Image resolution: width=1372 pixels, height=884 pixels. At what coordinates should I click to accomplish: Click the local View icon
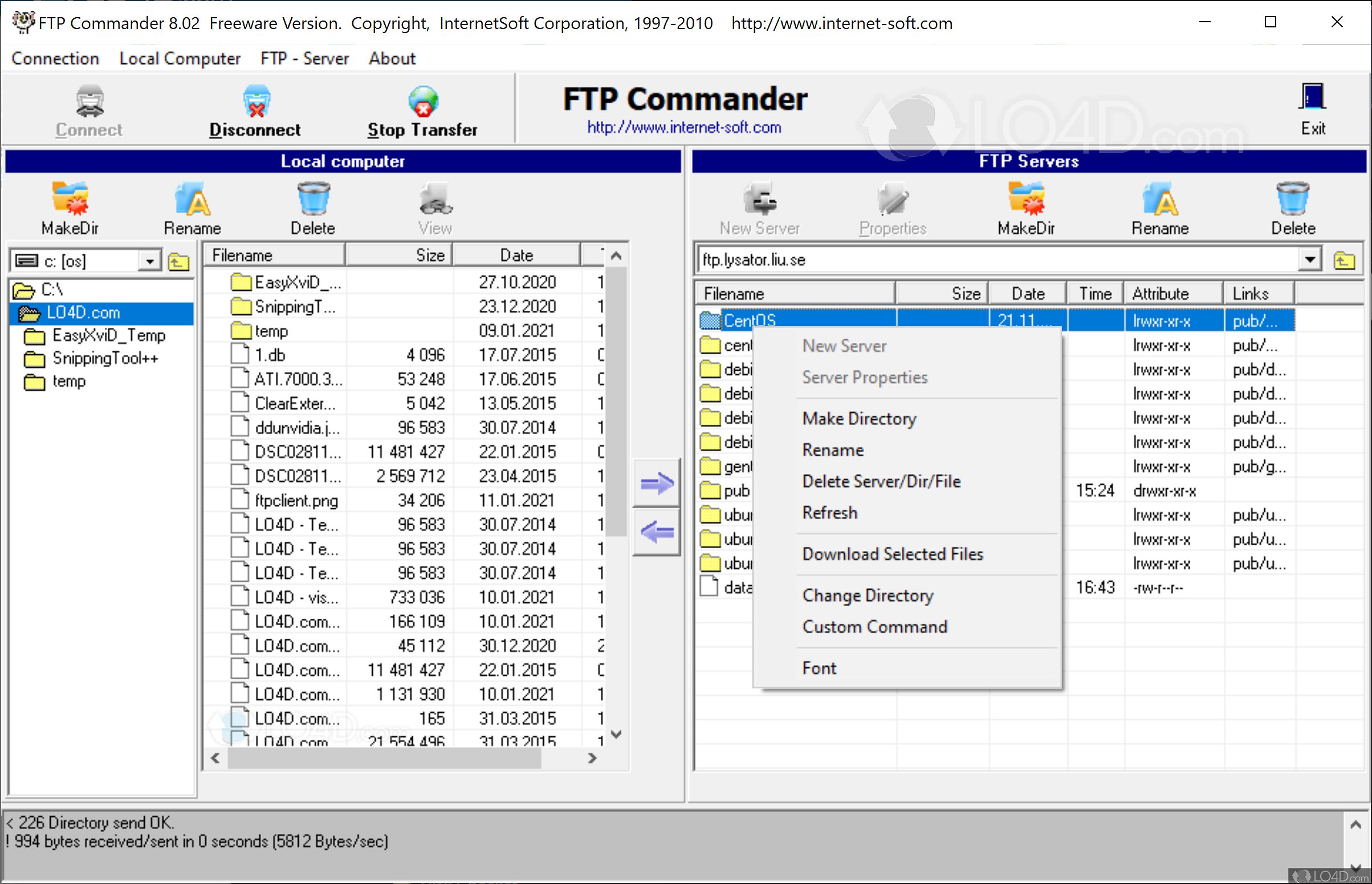435,198
